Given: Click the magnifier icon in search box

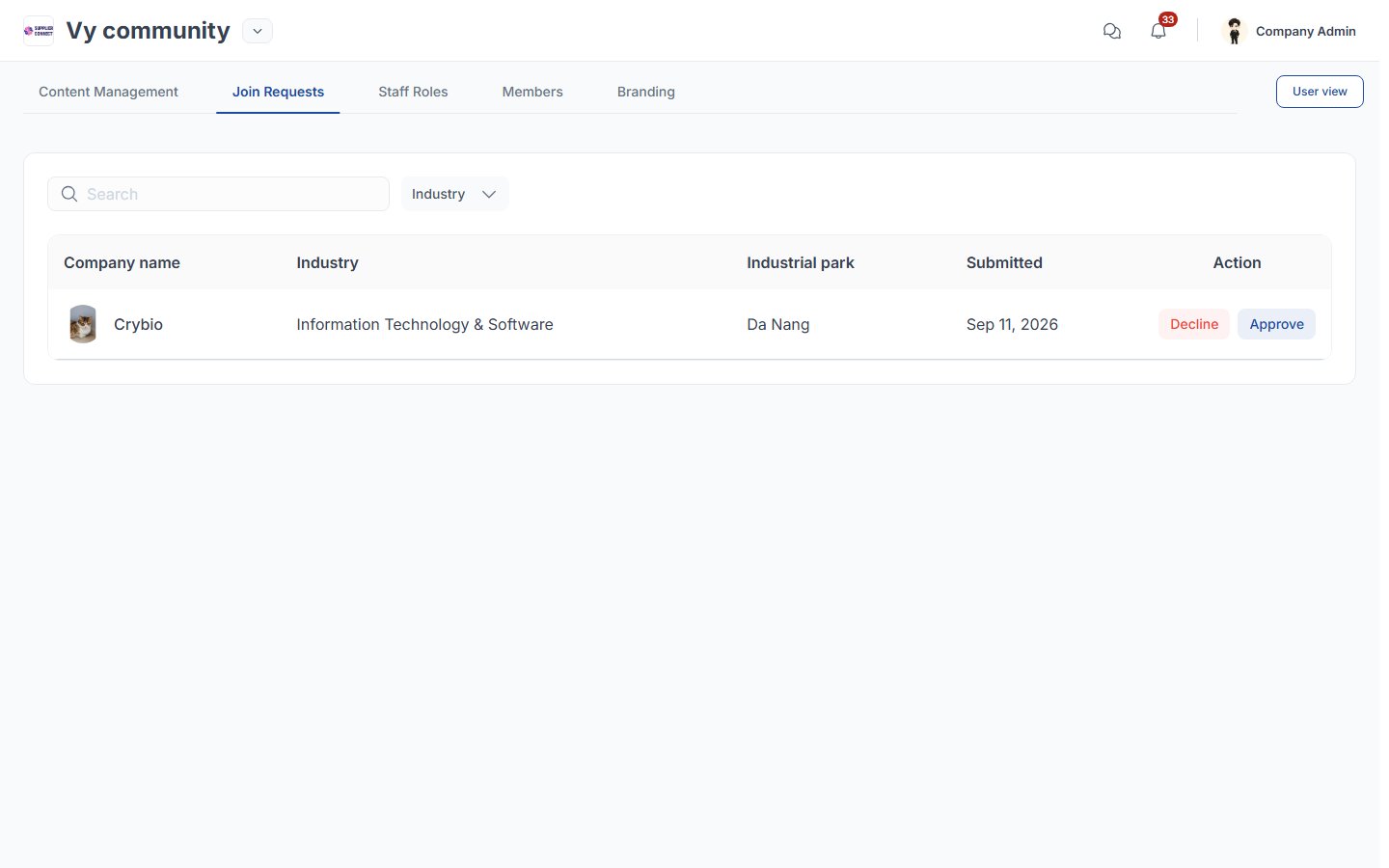Looking at the screenshot, I should (69, 194).
